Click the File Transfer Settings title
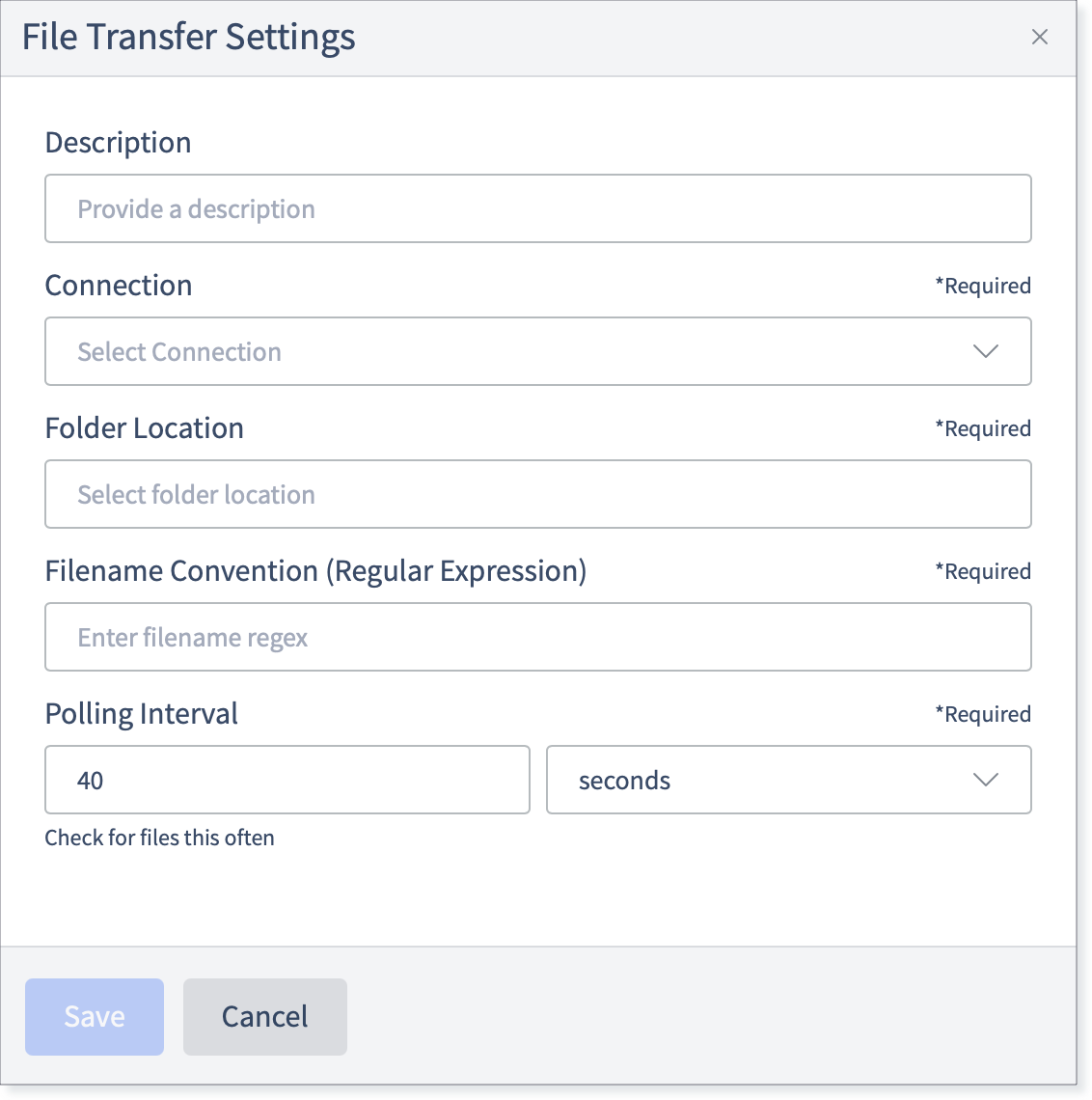Screen dimensions: 1092x1100 (x=189, y=38)
